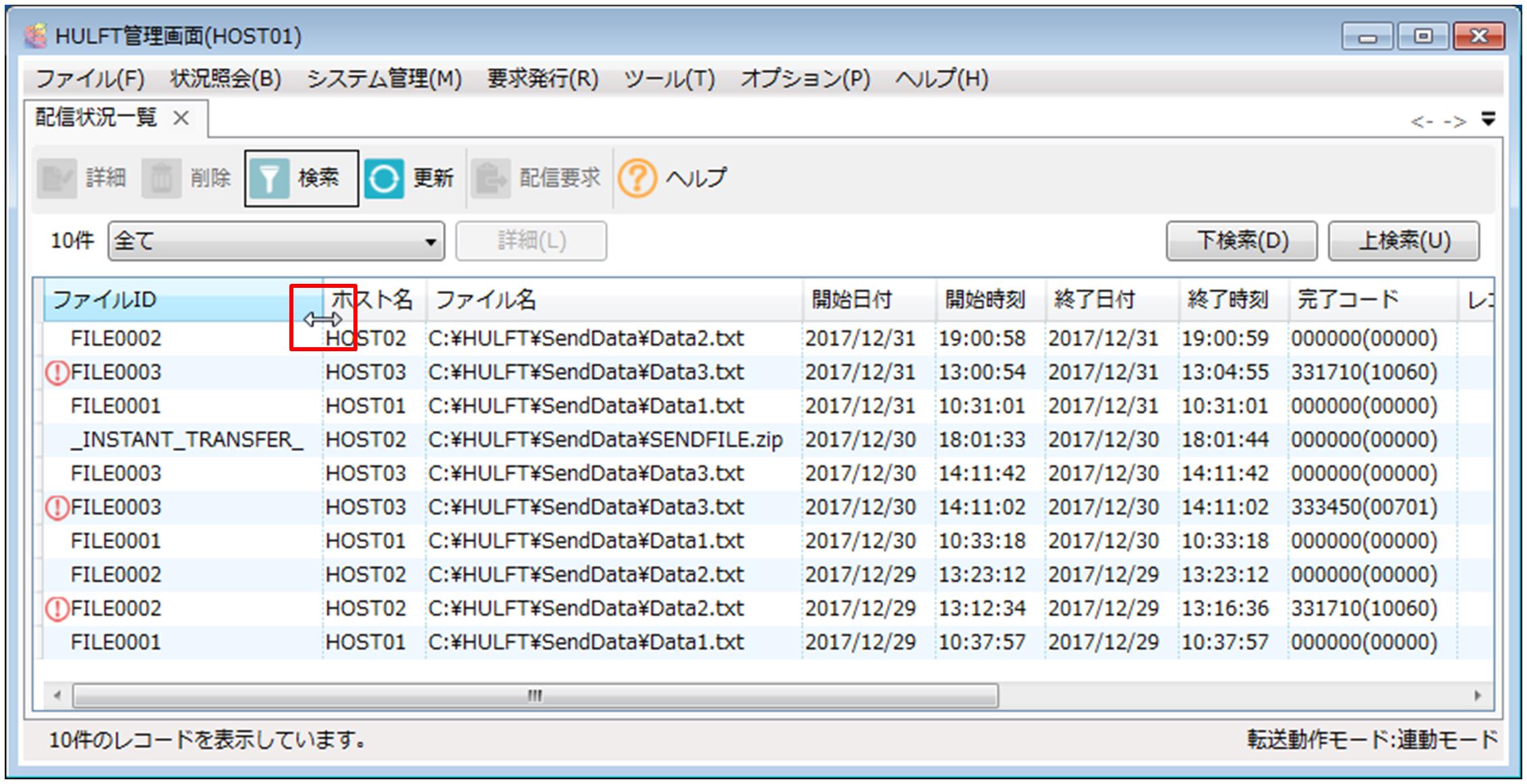Select FILE0001 row started 10:33:18
The height and width of the screenshot is (784, 1527).
pos(768,541)
